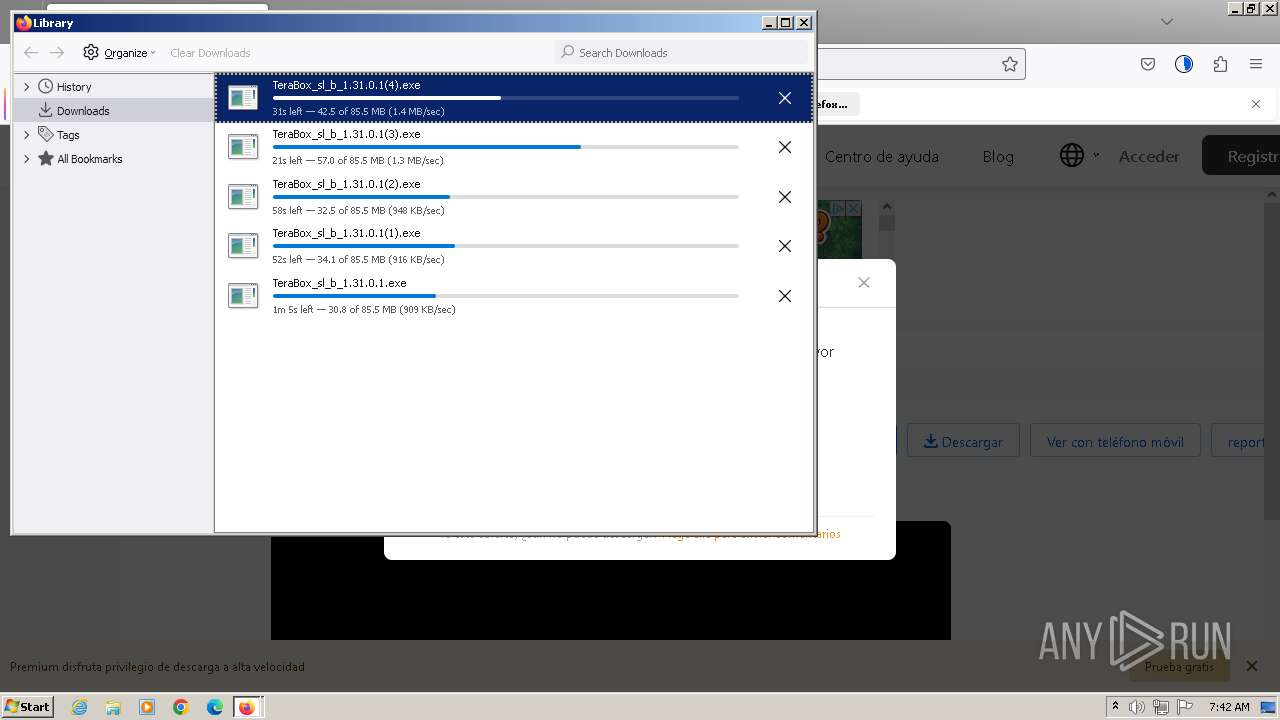The image size is (1280, 720).
Task: Launch Internet Explorer from taskbar
Action: pos(79,707)
